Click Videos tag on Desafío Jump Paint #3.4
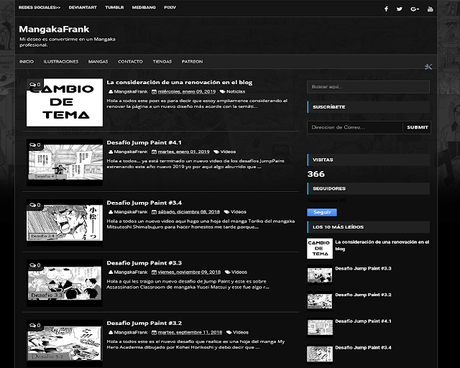 [238, 212]
